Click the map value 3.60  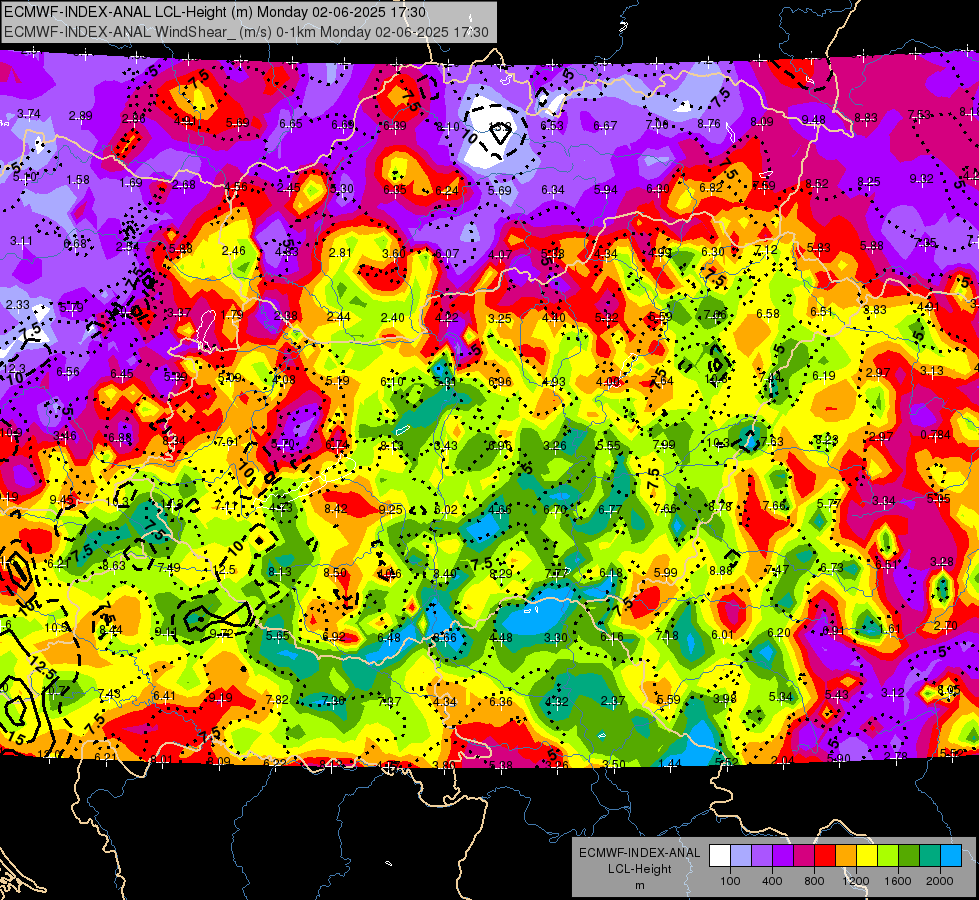click(x=394, y=253)
